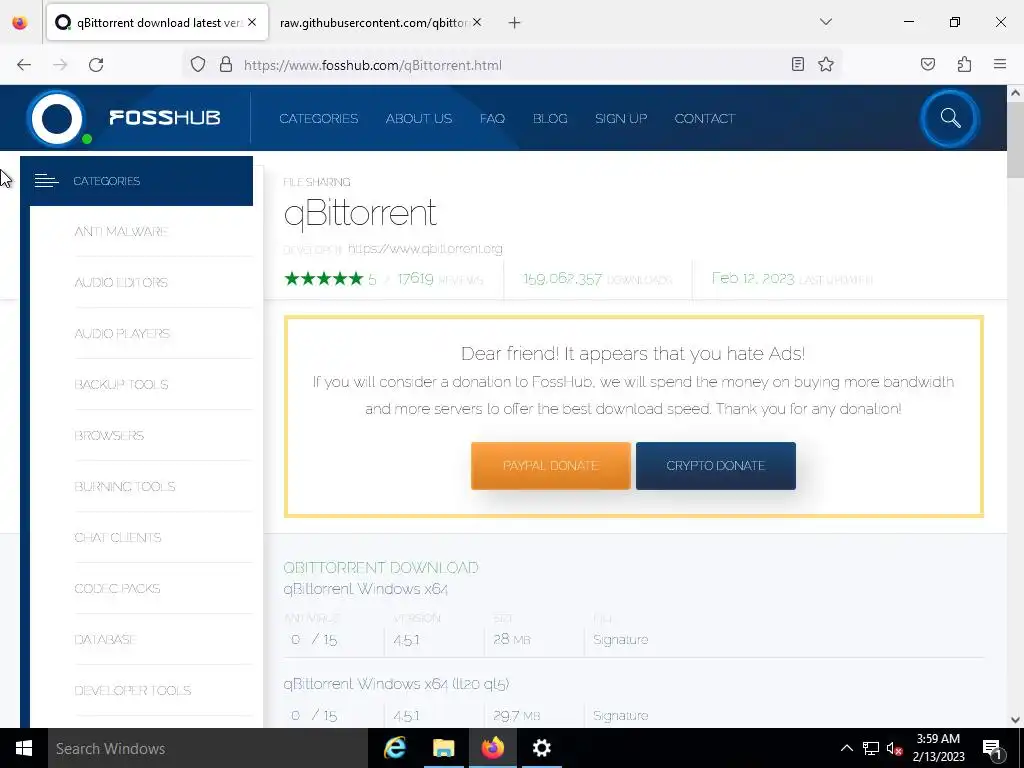Select BACKUP TOOLS category
Image resolution: width=1024 pixels, height=768 pixels.
(x=121, y=385)
